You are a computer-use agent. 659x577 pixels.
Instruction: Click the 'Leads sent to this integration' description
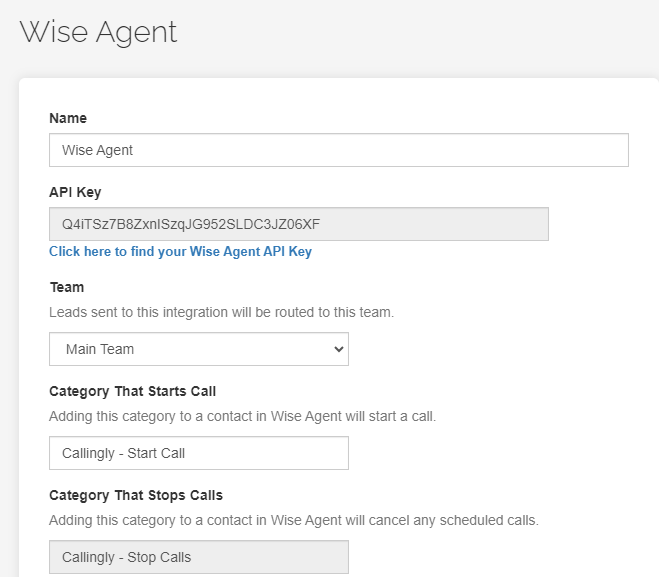point(221,312)
